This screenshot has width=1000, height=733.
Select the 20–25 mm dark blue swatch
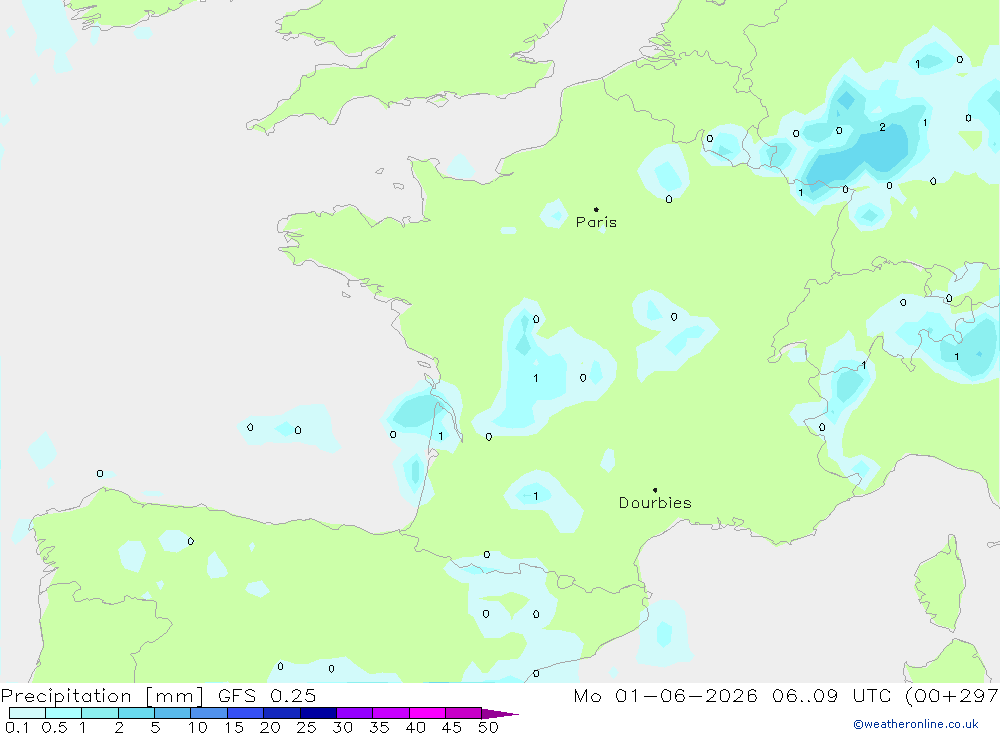pyautogui.click(x=282, y=713)
